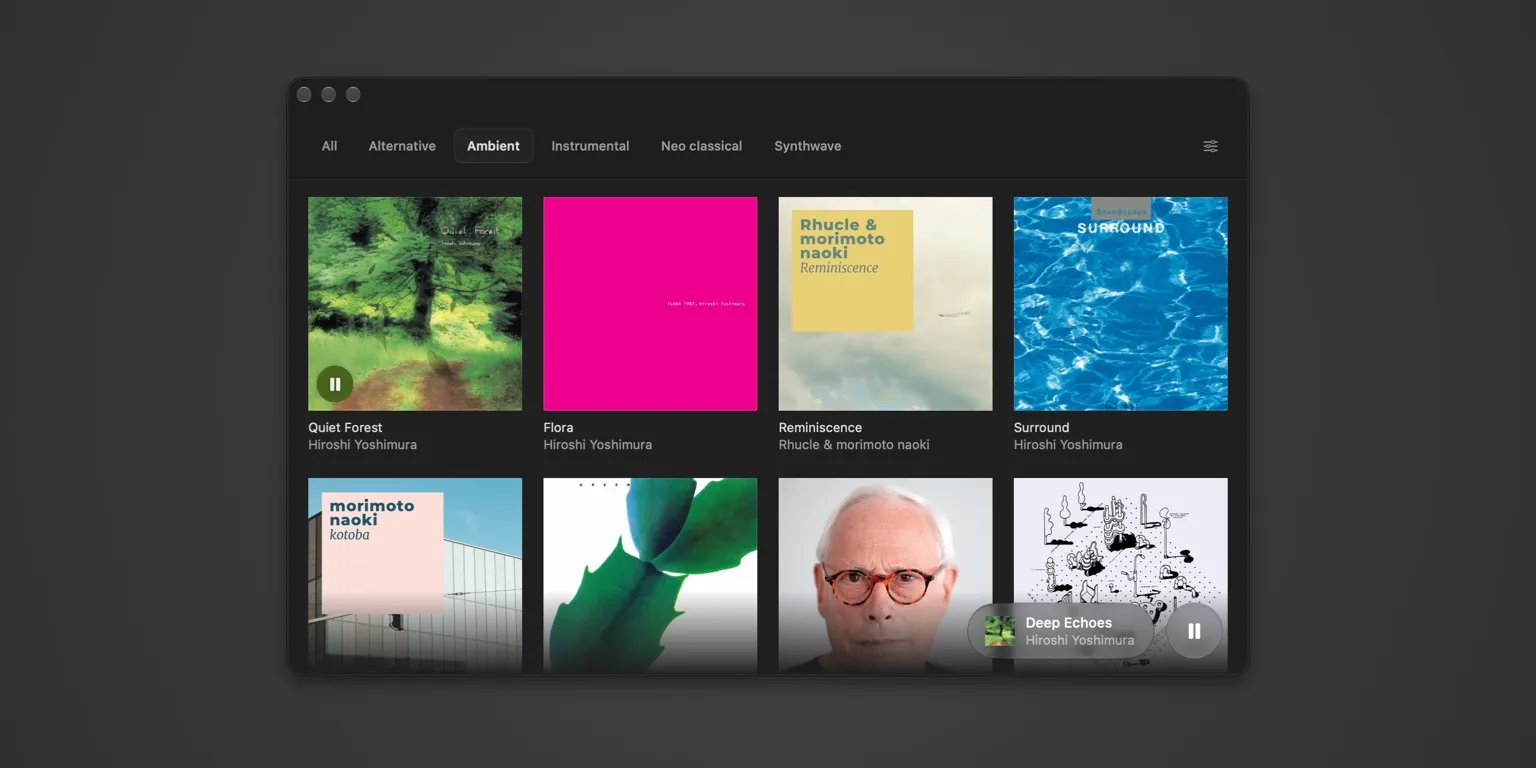Open the Synthwave tab
The width and height of the screenshot is (1536, 768).
point(807,146)
